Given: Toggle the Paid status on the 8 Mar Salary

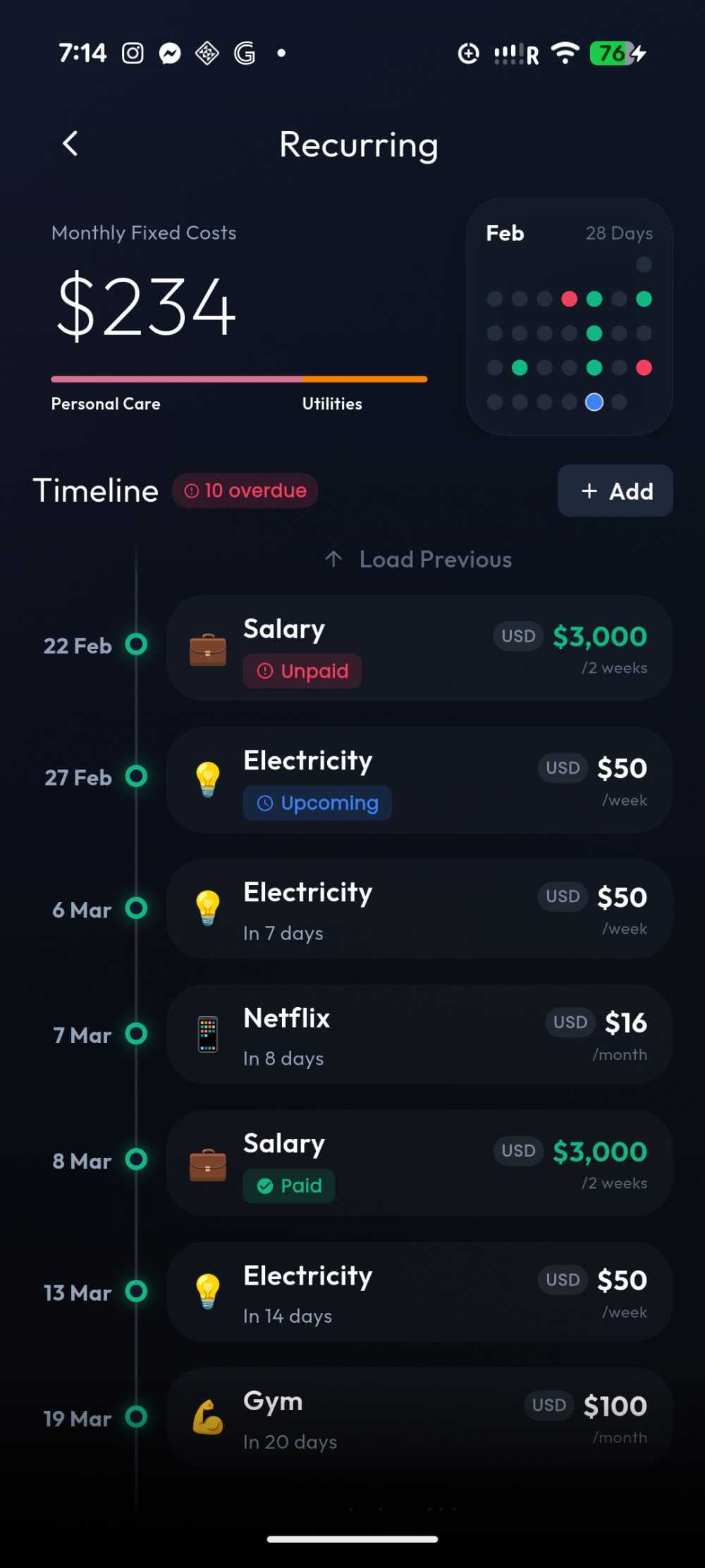Looking at the screenshot, I should pyautogui.click(x=288, y=1185).
